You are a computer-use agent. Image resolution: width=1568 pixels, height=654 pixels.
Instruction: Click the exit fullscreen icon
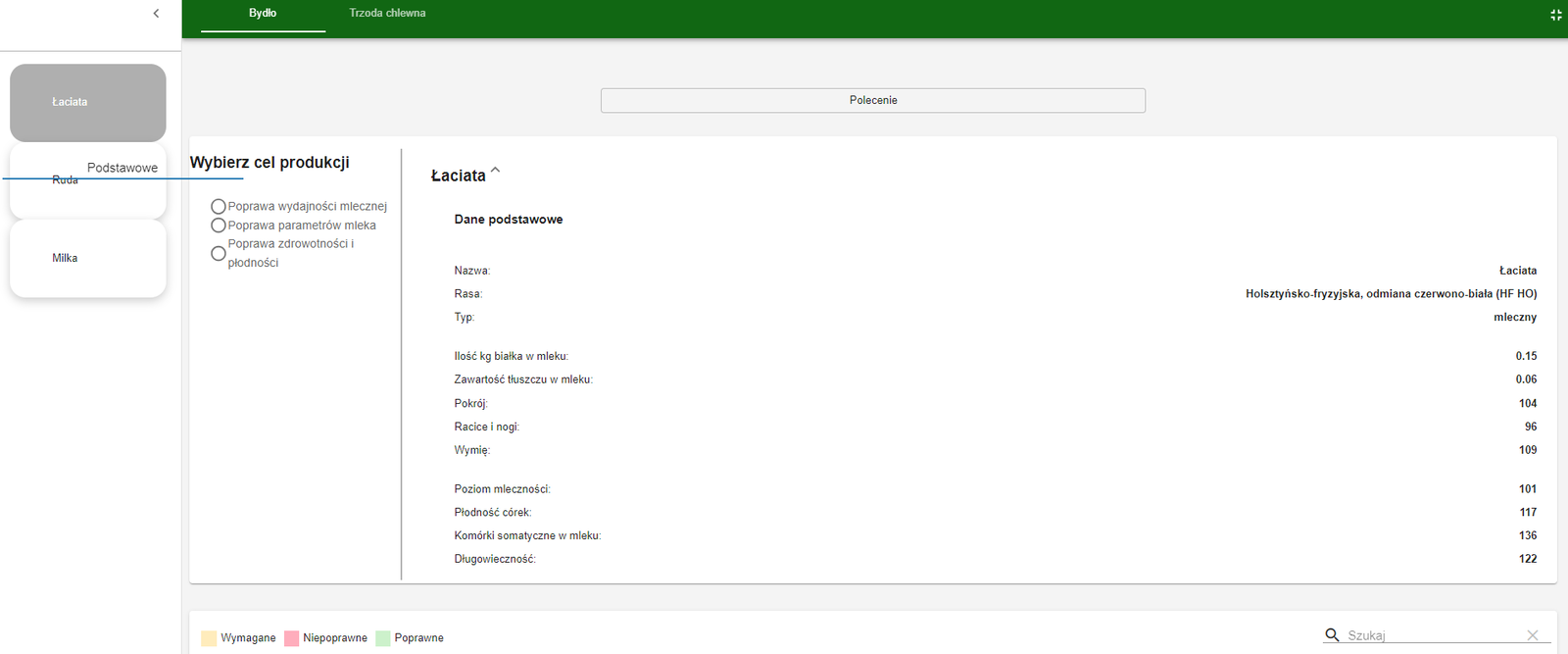click(1555, 15)
